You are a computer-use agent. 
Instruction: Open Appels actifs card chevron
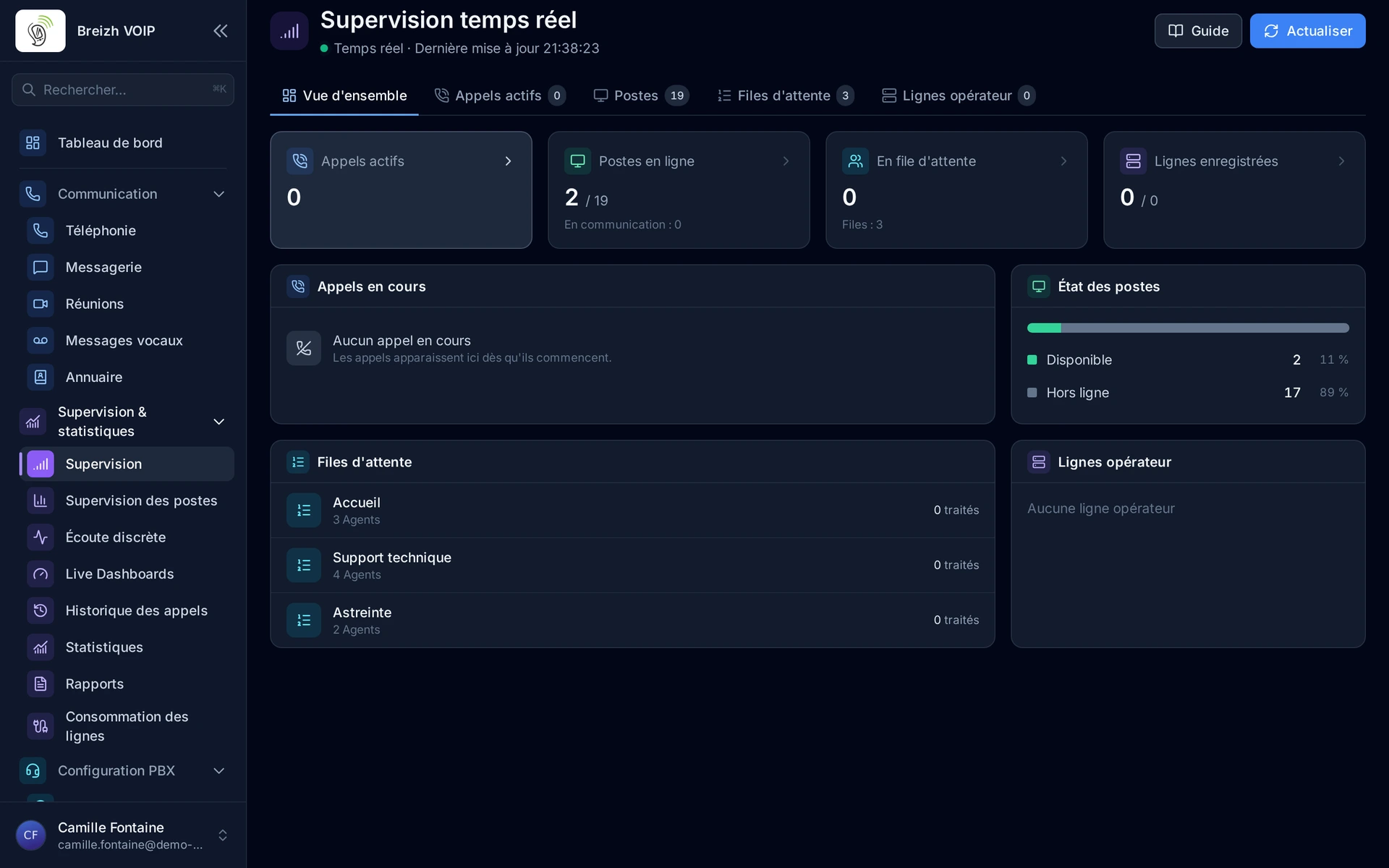[x=509, y=161]
